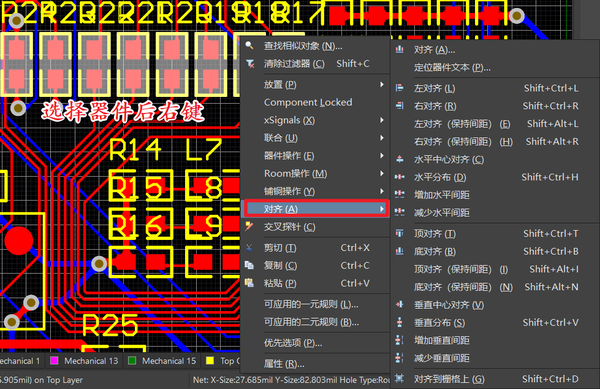The height and width of the screenshot is (389, 600).
Task: Expand the Room操作 (M) submenu arrow
Action: 382,173
